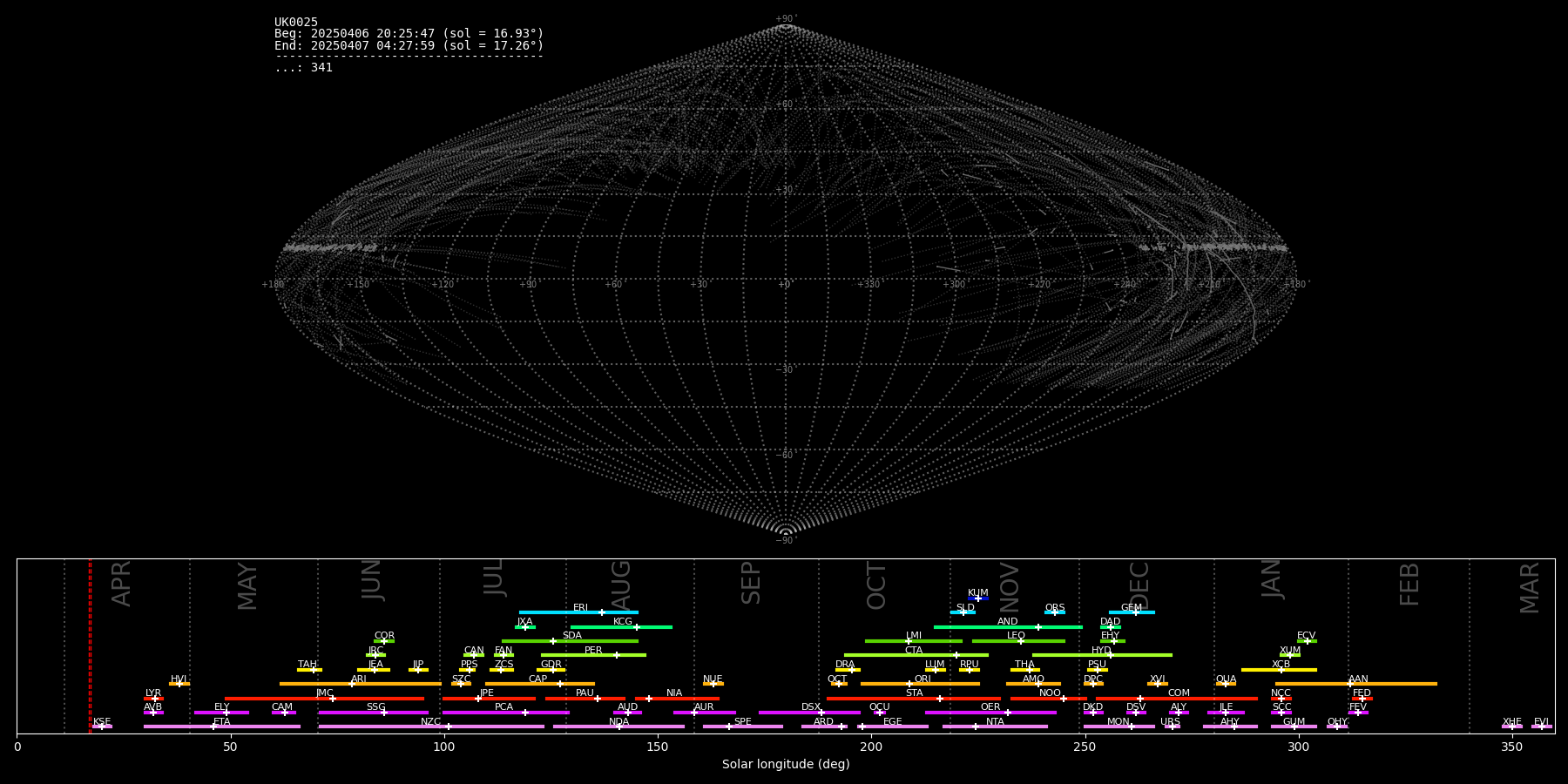Select the JMC shower label

coord(325,693)
